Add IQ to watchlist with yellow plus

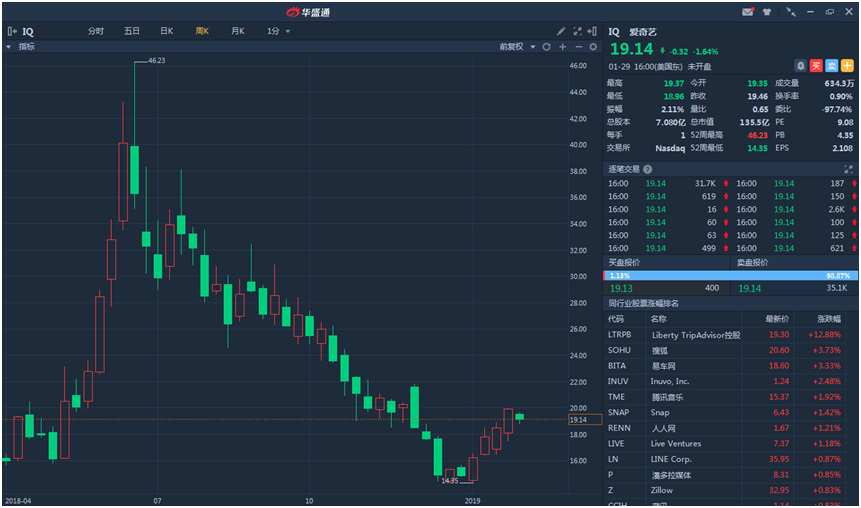[x=846, y=65]
